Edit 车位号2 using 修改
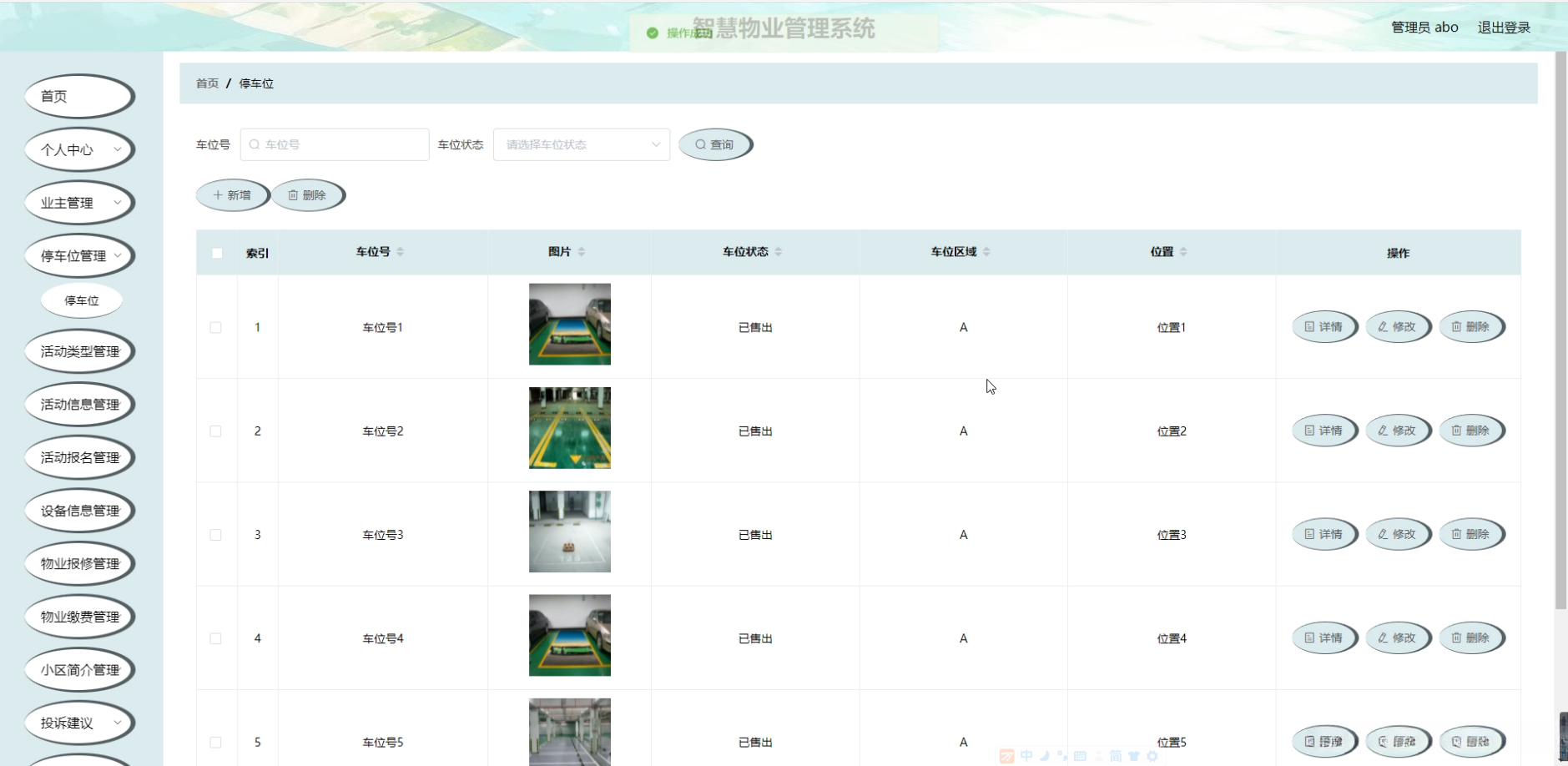Screen dimensions: 1568x766 tap(1399, 431)
